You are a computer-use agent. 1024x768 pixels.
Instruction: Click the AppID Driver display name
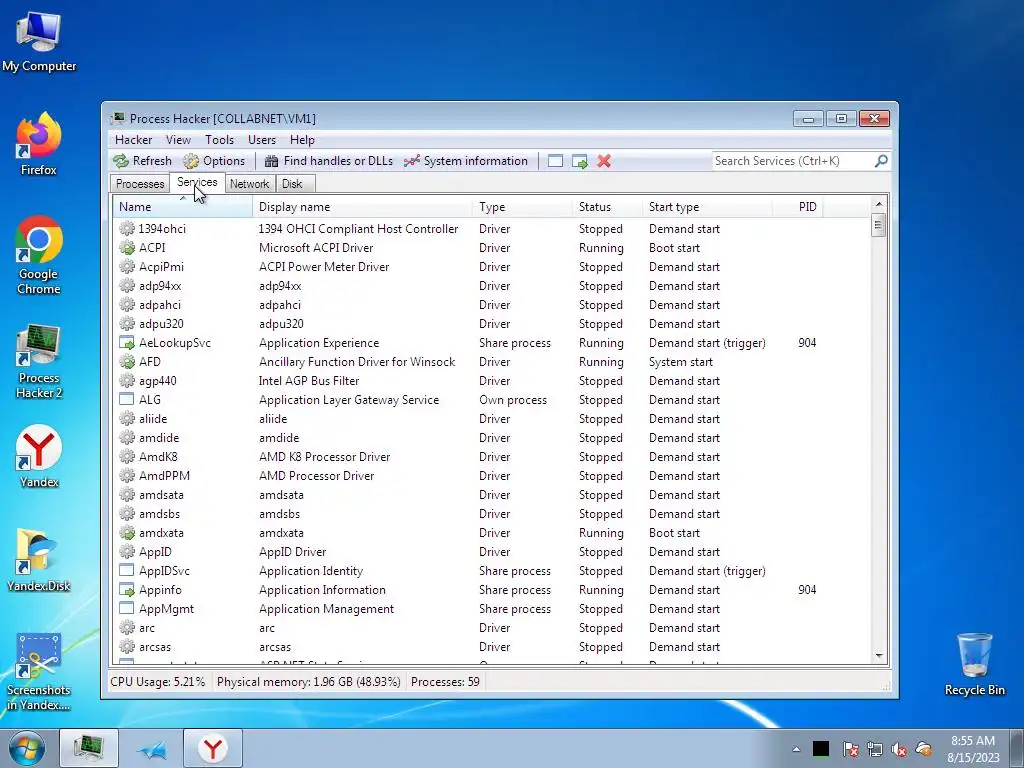(293, 552)
